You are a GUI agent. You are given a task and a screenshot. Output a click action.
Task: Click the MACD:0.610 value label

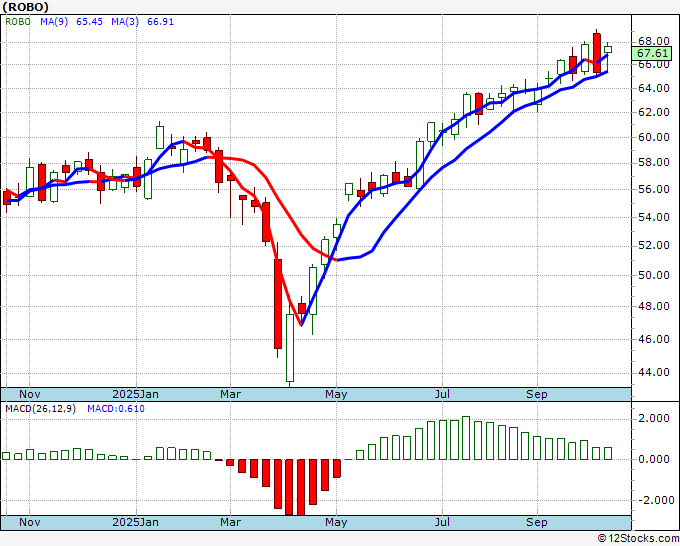point(116,409)
